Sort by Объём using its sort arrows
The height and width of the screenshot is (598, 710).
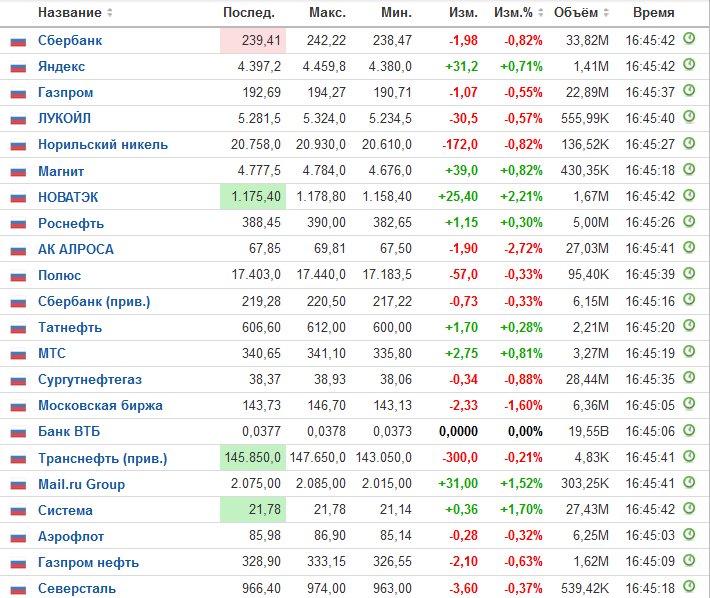[x=606, y=13]
